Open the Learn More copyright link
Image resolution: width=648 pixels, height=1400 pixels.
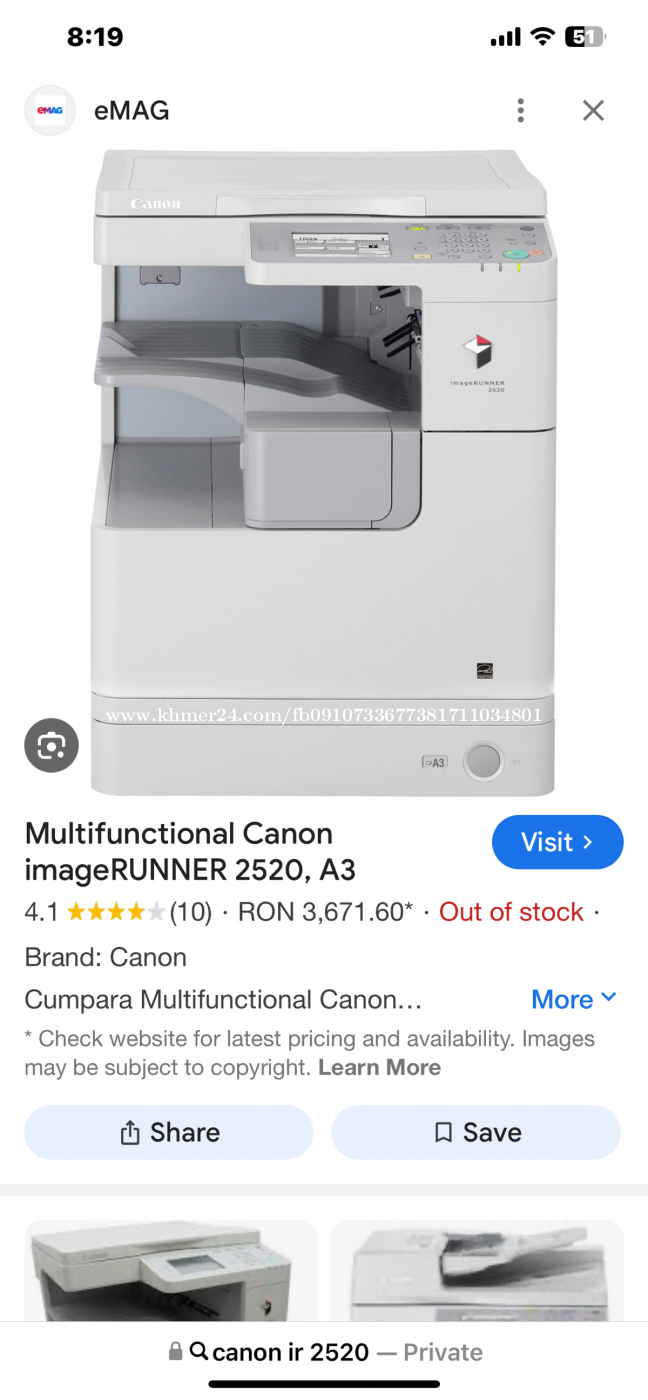click(379, 1067)
